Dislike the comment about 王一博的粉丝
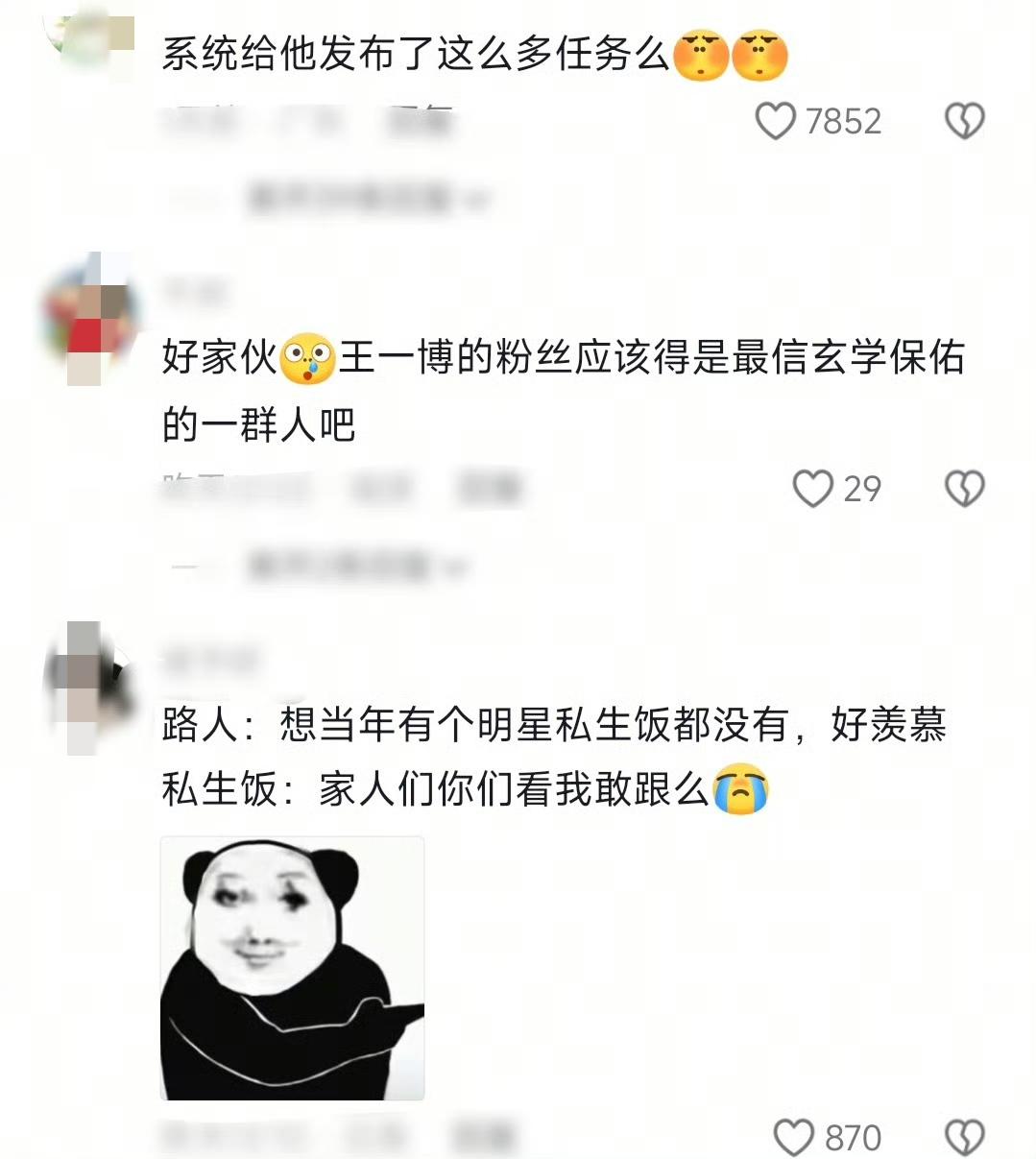Viewport: 1036px width, 1159px height. (x=965, y=489)
